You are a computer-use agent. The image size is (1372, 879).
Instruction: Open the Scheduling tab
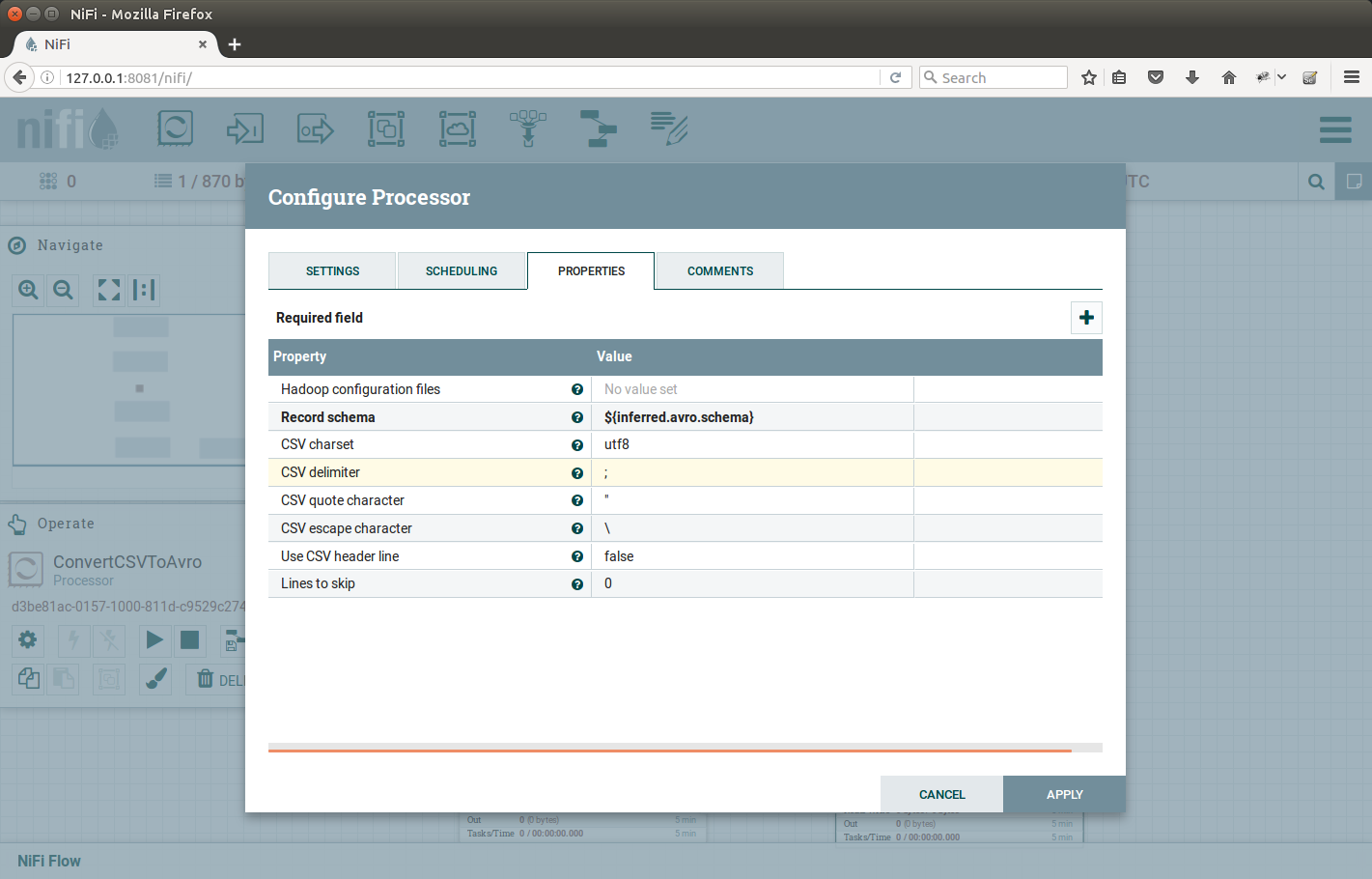click(x=462, y=271)
